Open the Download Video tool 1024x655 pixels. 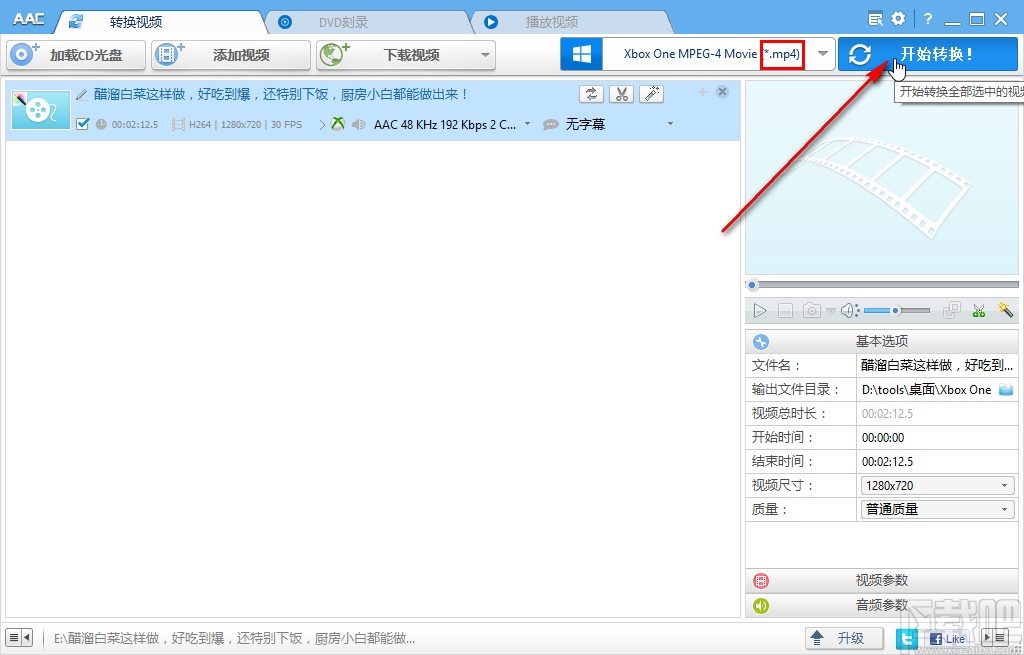pos(331,55)
